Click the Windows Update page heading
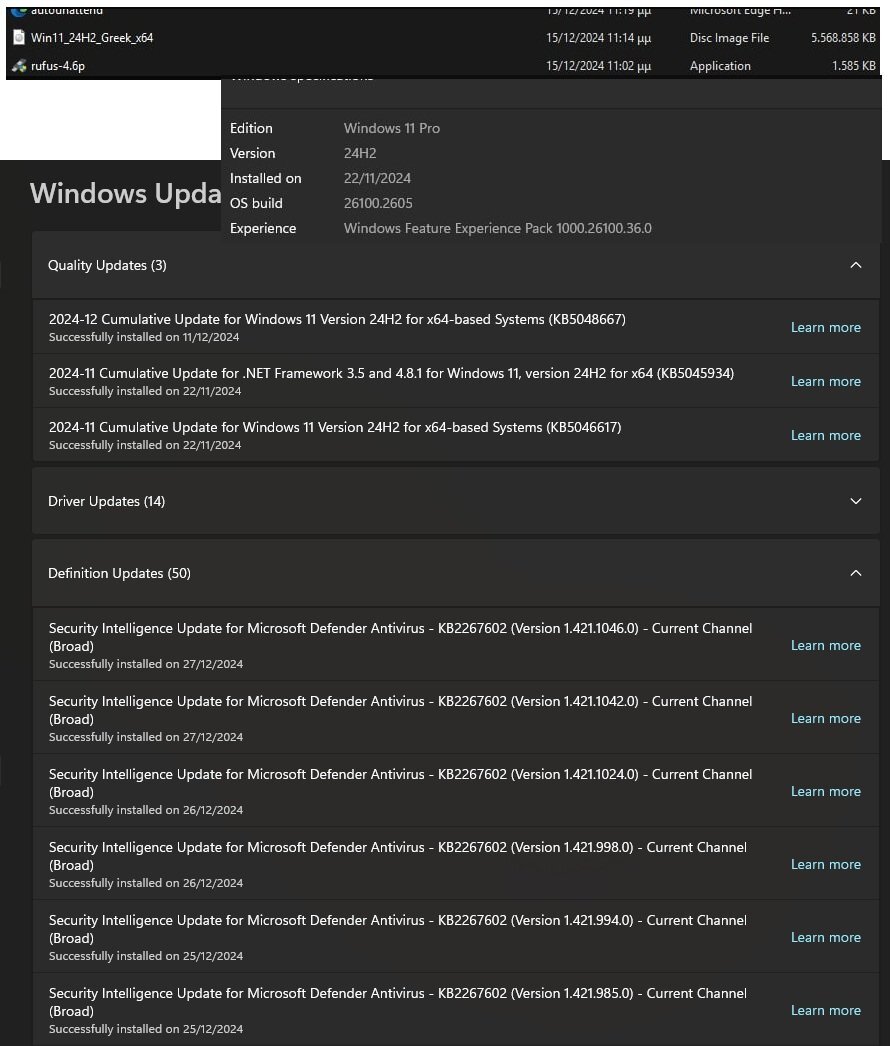The image size is (890, 1046). 125,193
